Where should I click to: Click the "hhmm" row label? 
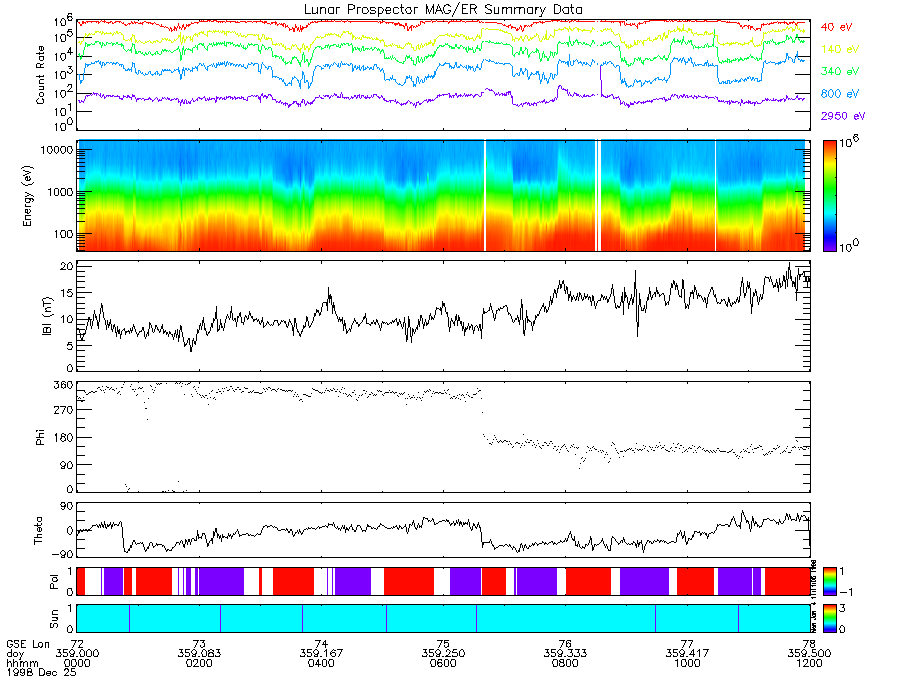pos(20,663)
